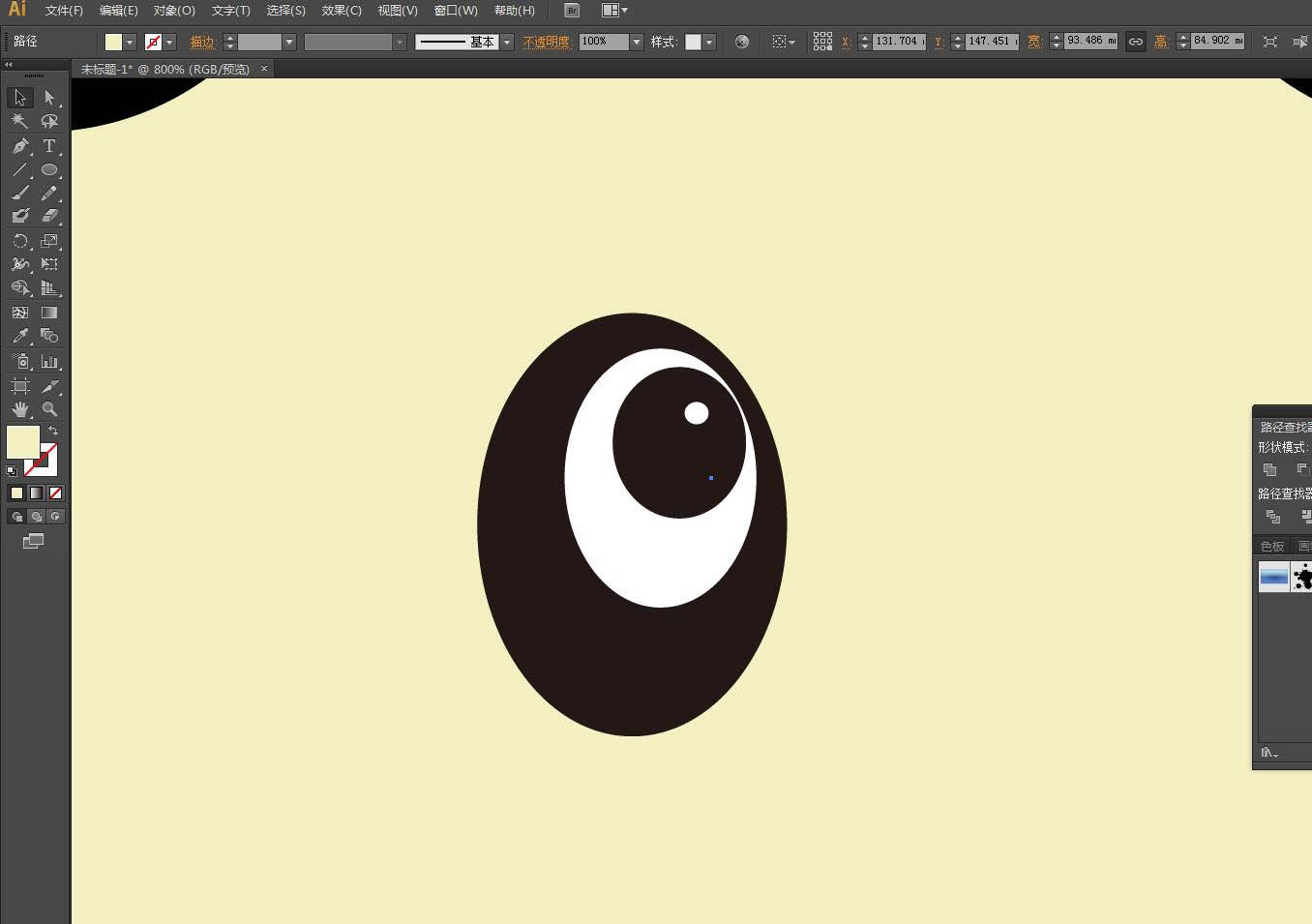Select the Pen tool
1312x924 pixels.
[x=20, y=146]
